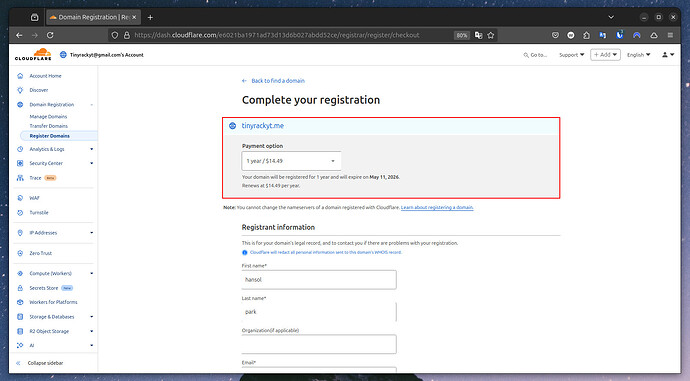Image resolution: width=690 pixels, height=381 pixels.
Task: Open Zero Trust from the sidebar
Action: (x=40, y=253)
